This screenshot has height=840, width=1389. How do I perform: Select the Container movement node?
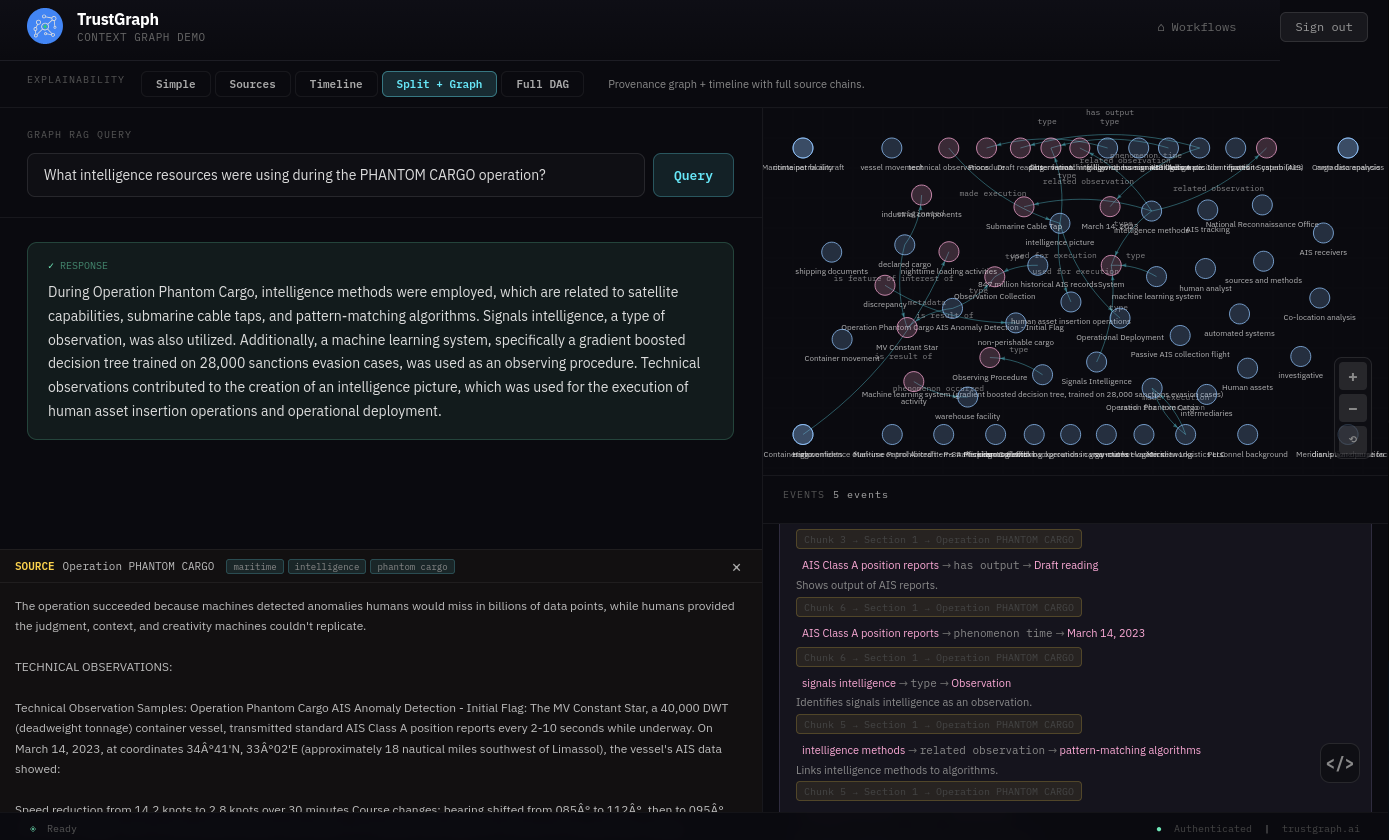click(x=842, y=339)
